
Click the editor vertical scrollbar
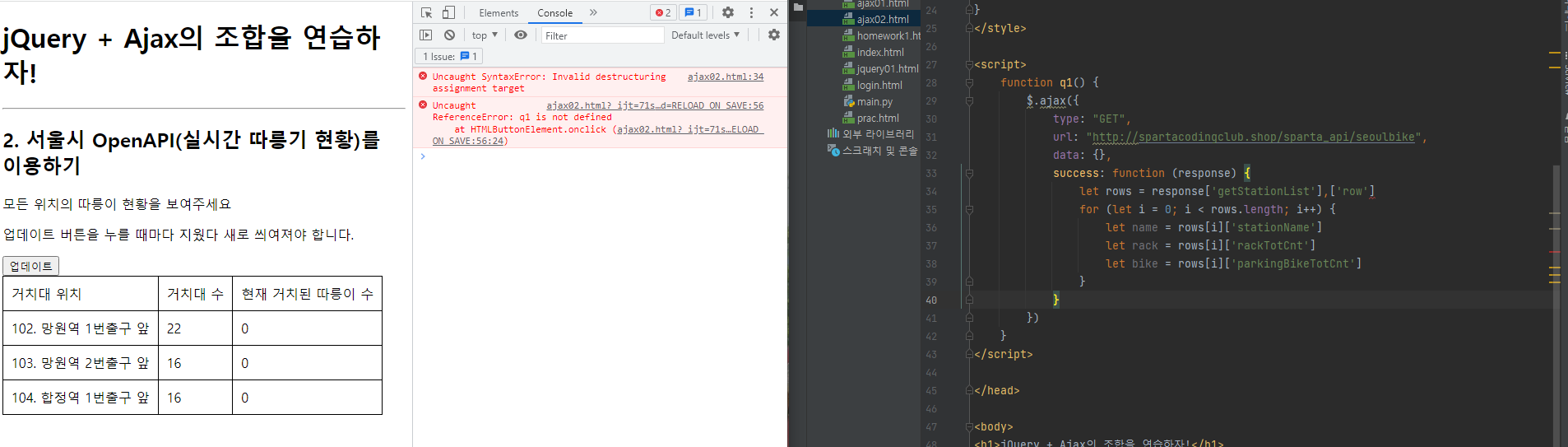[x=1556, y=305]
